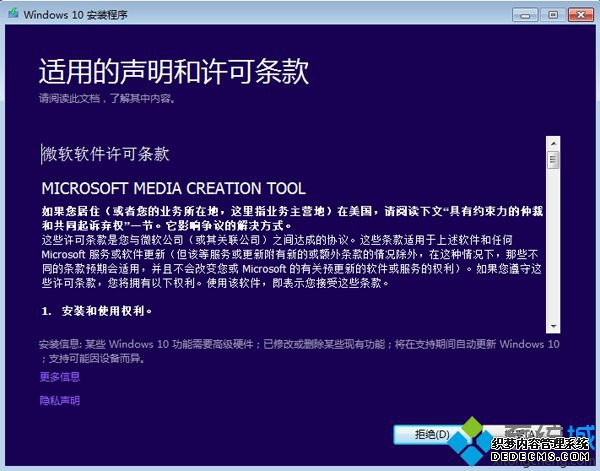
Task: Open the 隐私声明 link
Action: tap(60, 401)
